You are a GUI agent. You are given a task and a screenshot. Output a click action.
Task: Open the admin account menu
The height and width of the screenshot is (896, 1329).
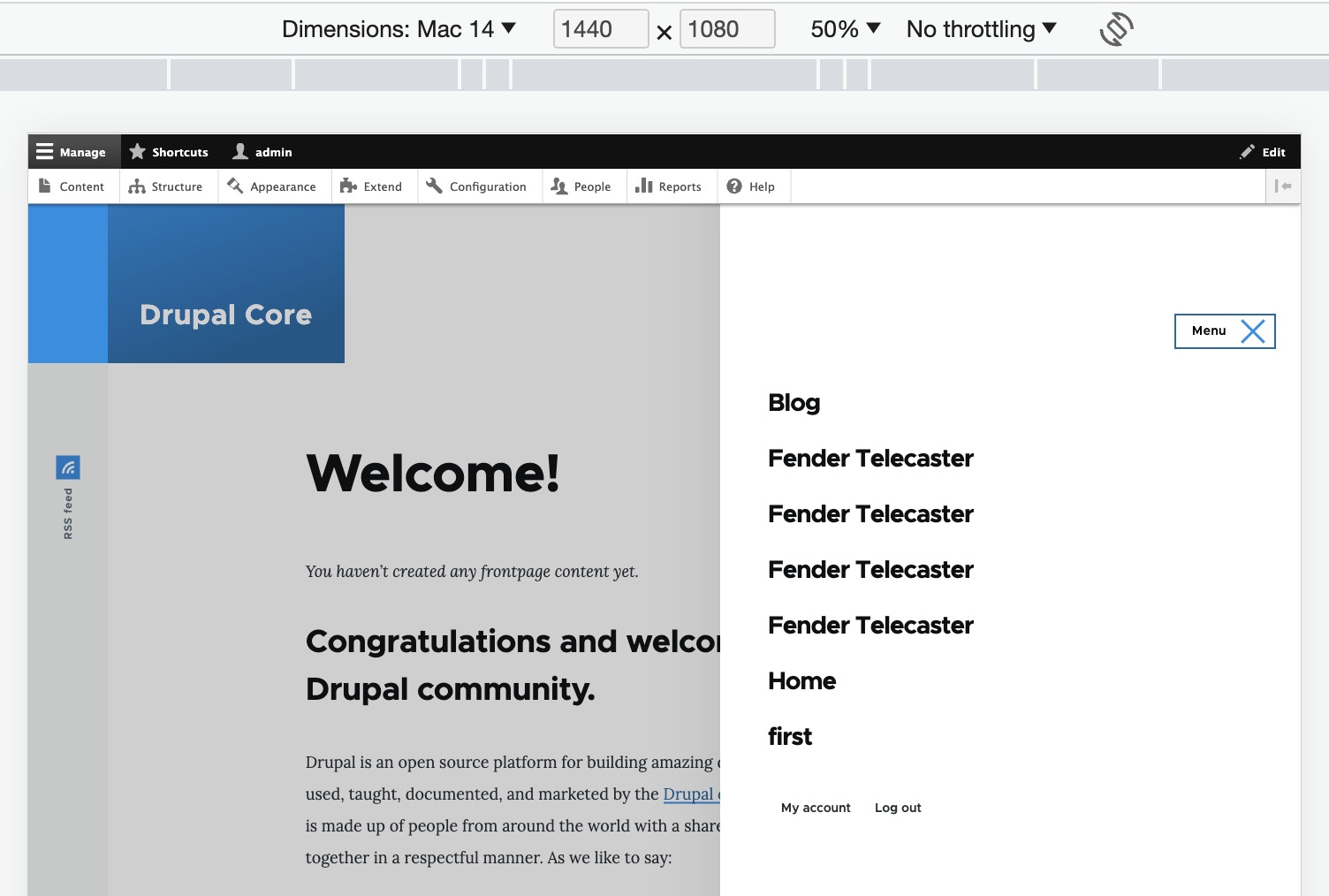point(262,151)
